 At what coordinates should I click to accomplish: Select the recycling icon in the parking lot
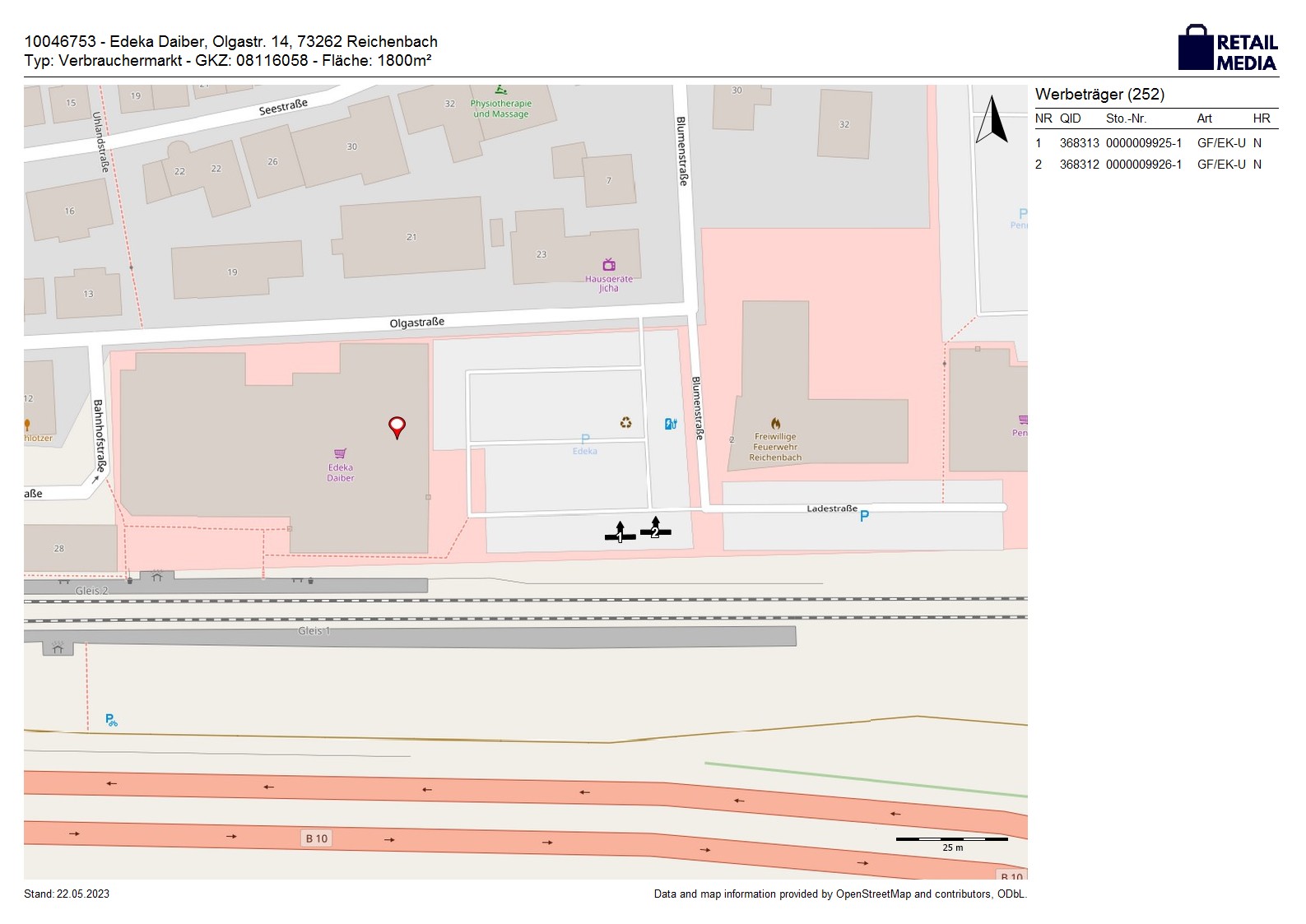pyautogui.click(x=625, y=423)
